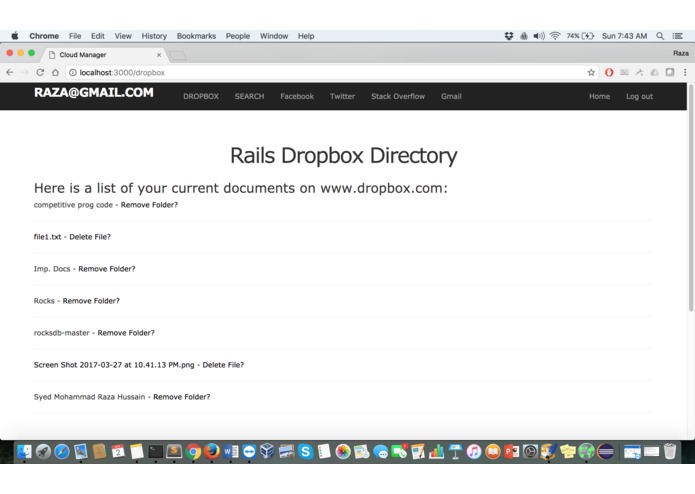Open the Chrome File menu
Screen dimensions: 695x494
(x=75, y=36)
